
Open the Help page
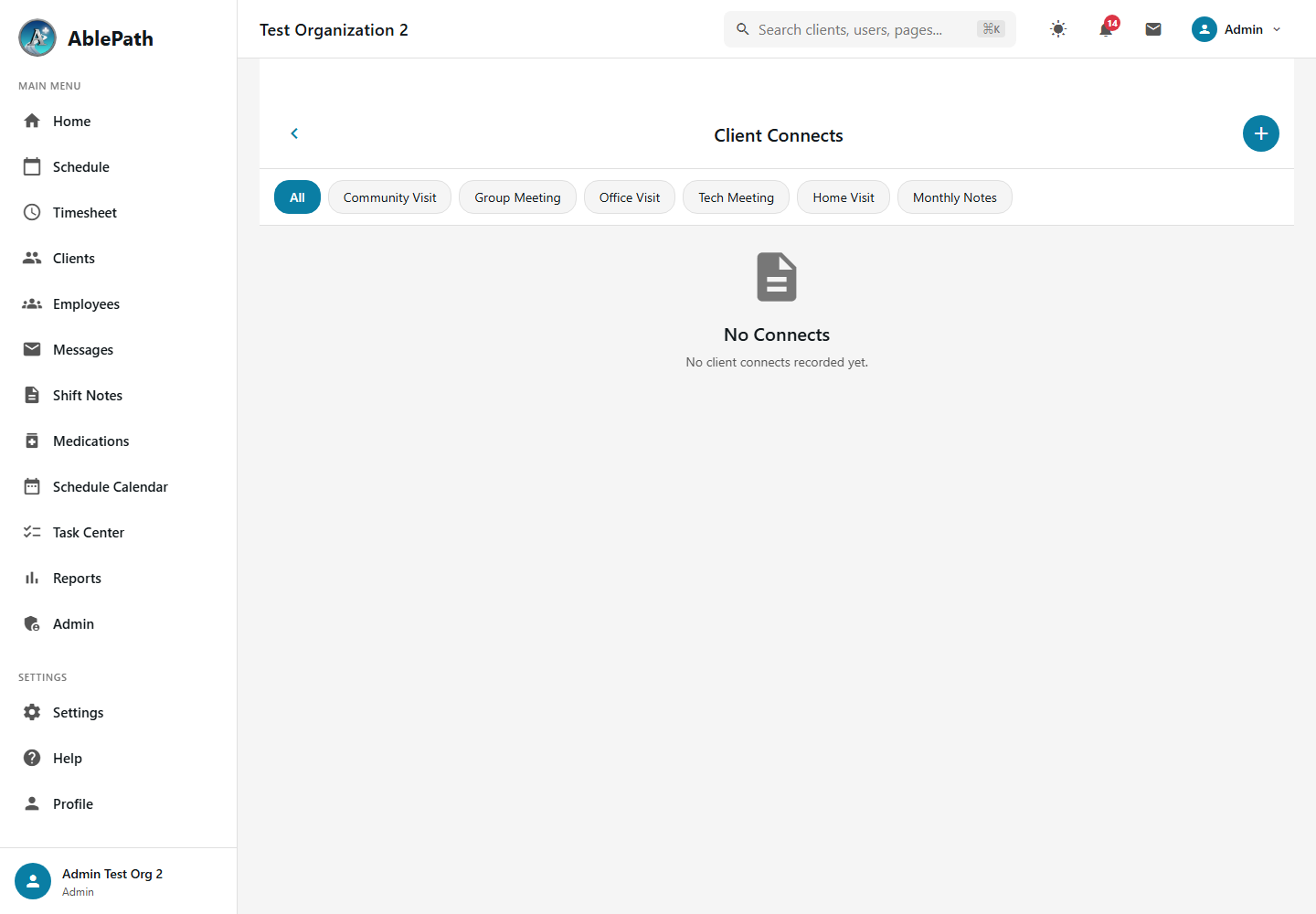pyautogui.click(x=118, y=758)
